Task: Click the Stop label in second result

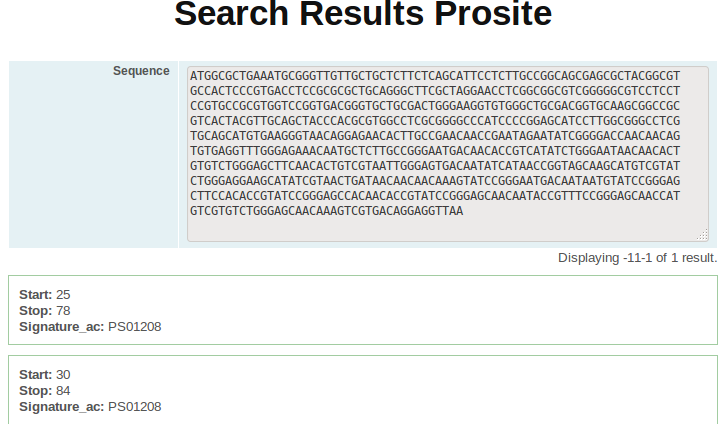Action: point(36,391)
